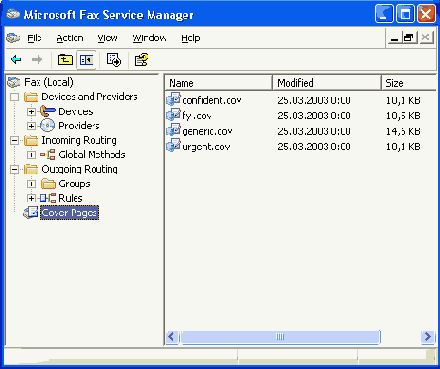This screenshot has width=440, height=369.
Task: Click the fyi.cov file icon
Action: pos(173,115)
